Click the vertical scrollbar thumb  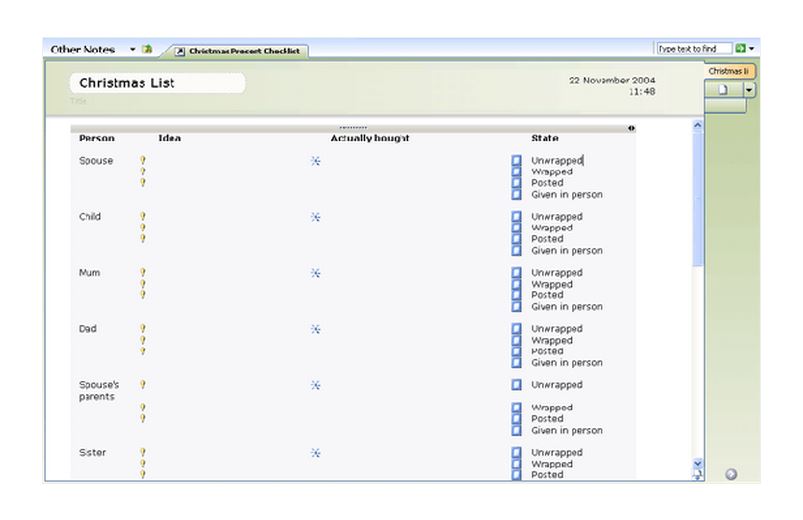pyautogui.click(x=698, y=200)
